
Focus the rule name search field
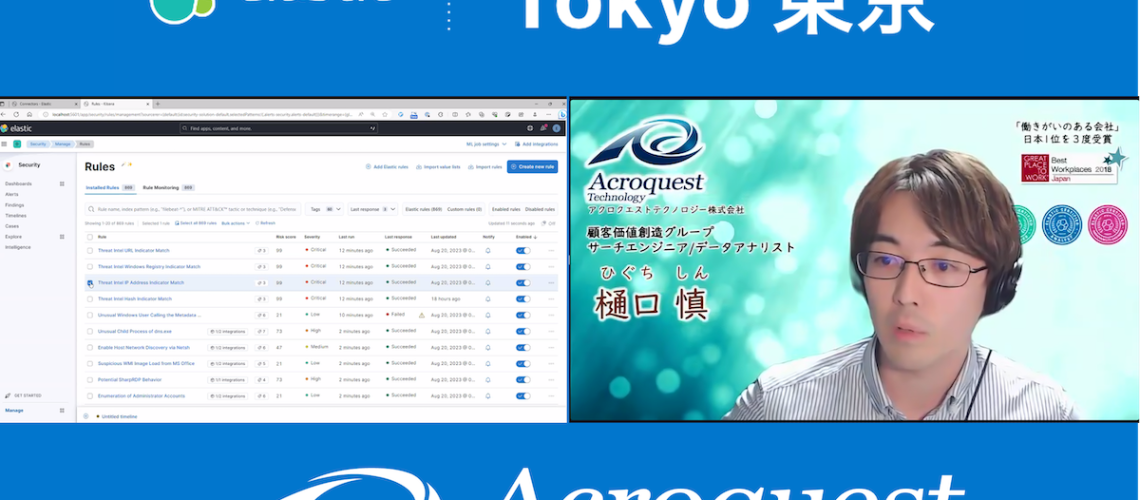pyautogui.click(x=193, y=209)
